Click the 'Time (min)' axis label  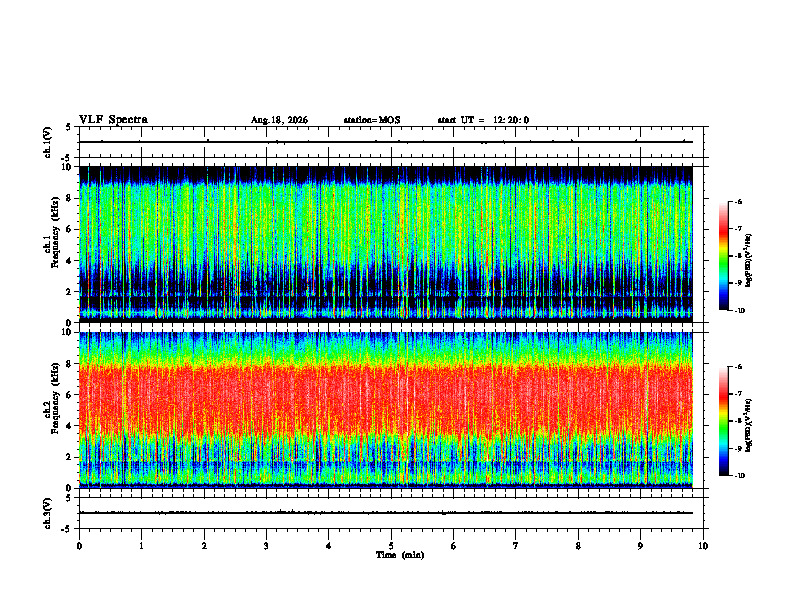pyautogui.click(x=400, y=555)
